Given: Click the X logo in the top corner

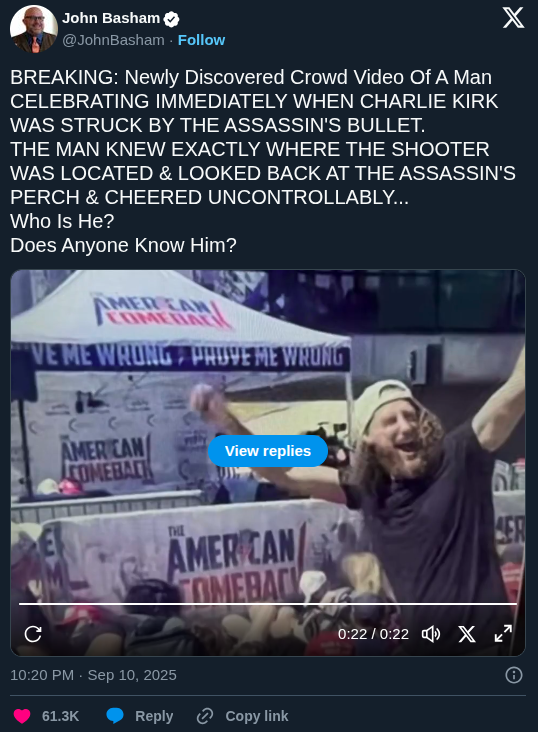Looking at the screenshot, I should click(x=513, y=19).
